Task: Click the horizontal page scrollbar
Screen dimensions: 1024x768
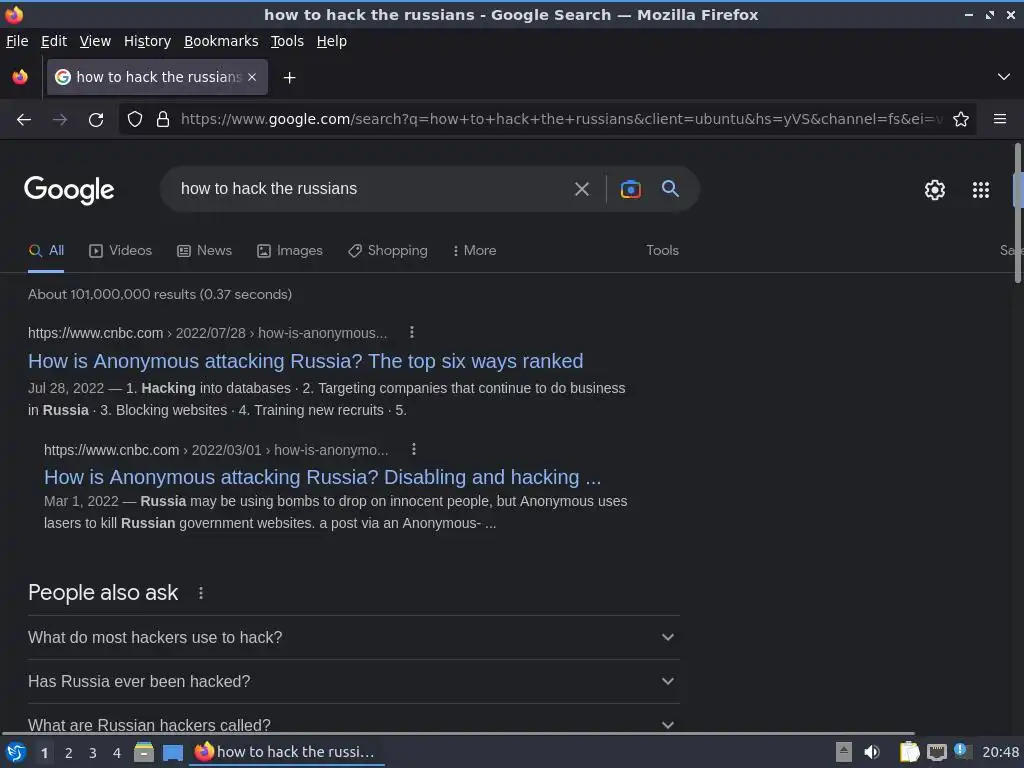Action: [457, 733]
